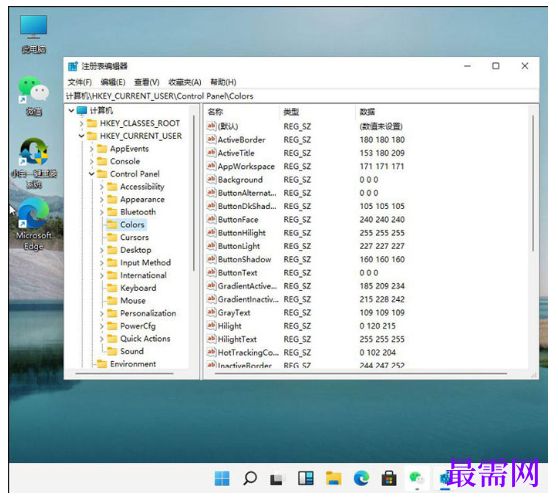
Task: Select the Environment key
Action: 133,364
